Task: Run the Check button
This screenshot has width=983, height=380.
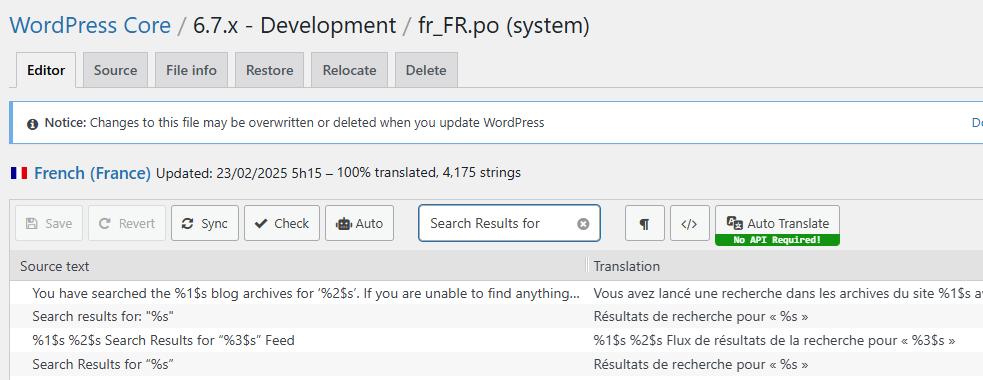Action: pos(282,223)
